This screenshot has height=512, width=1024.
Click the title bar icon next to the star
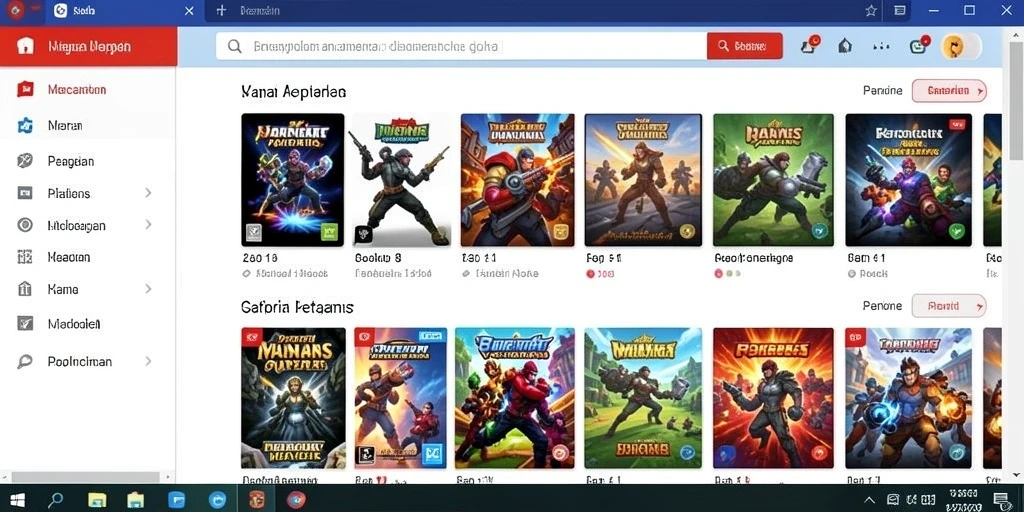pos(900,10)
